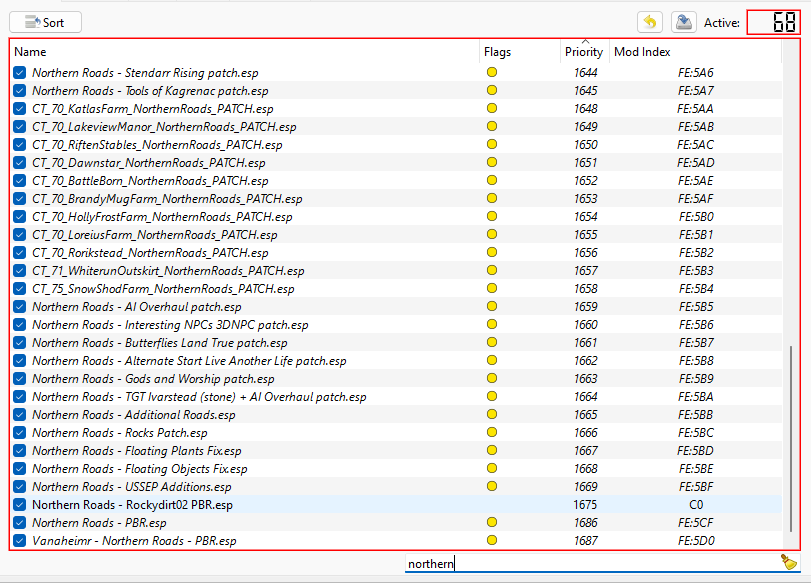Toggle checkbox for Vanaheimr - Northern Roads - PBR.esp
Image resolution: width=811 pixels, height=583 pixels.
pos(20,541)
